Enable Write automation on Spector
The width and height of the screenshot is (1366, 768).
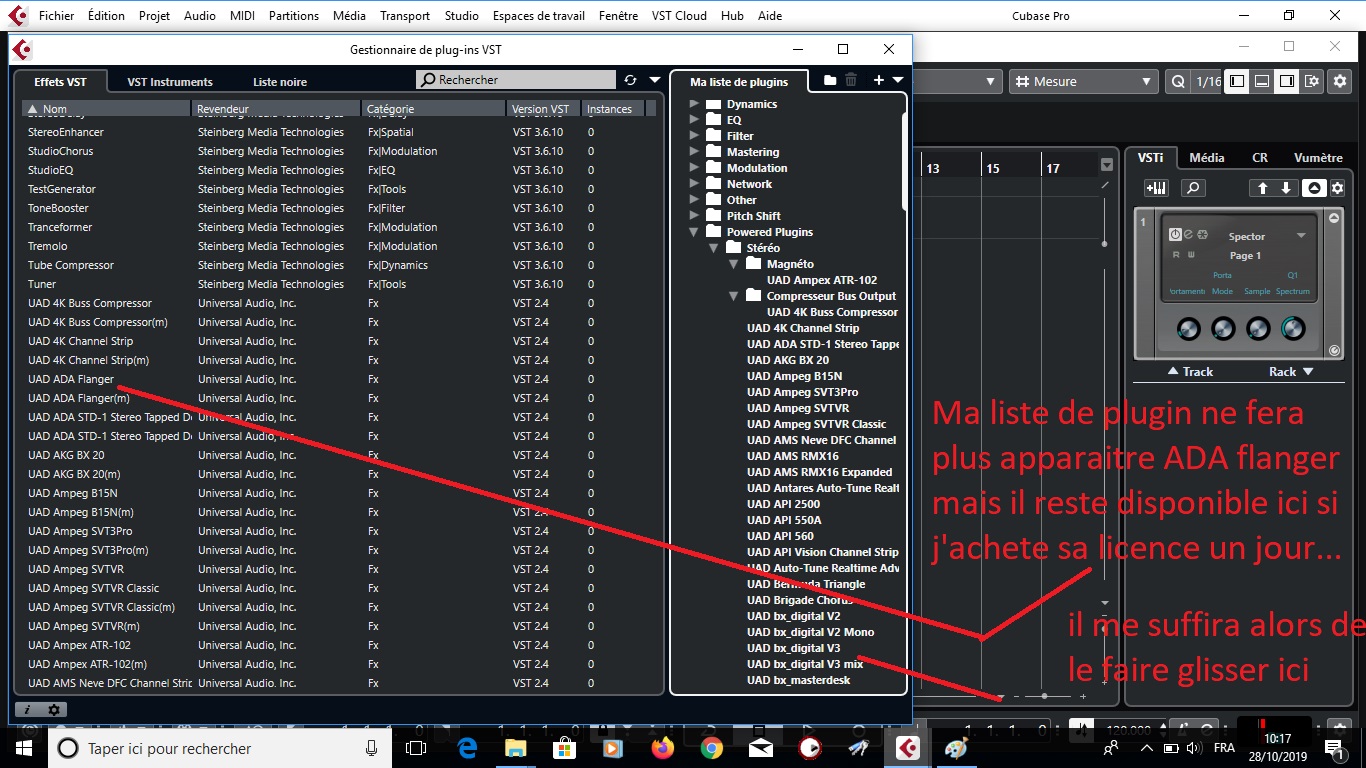pyautogui.click(x=1192, y=255)
